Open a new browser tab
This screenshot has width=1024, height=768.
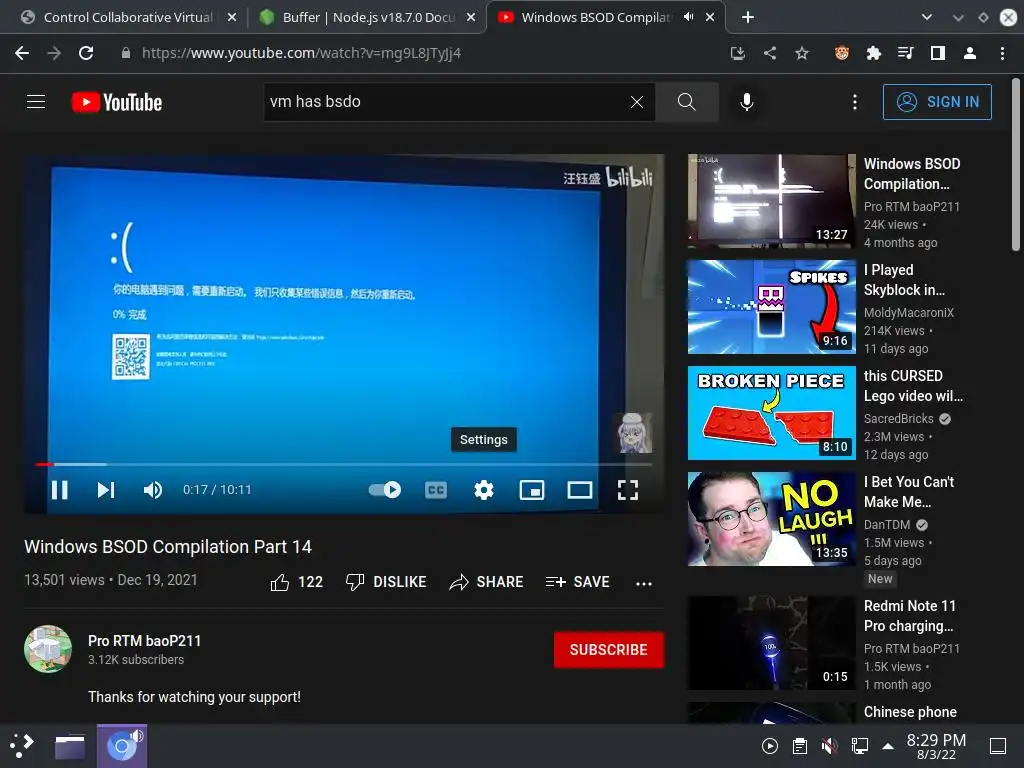point(748,18)
